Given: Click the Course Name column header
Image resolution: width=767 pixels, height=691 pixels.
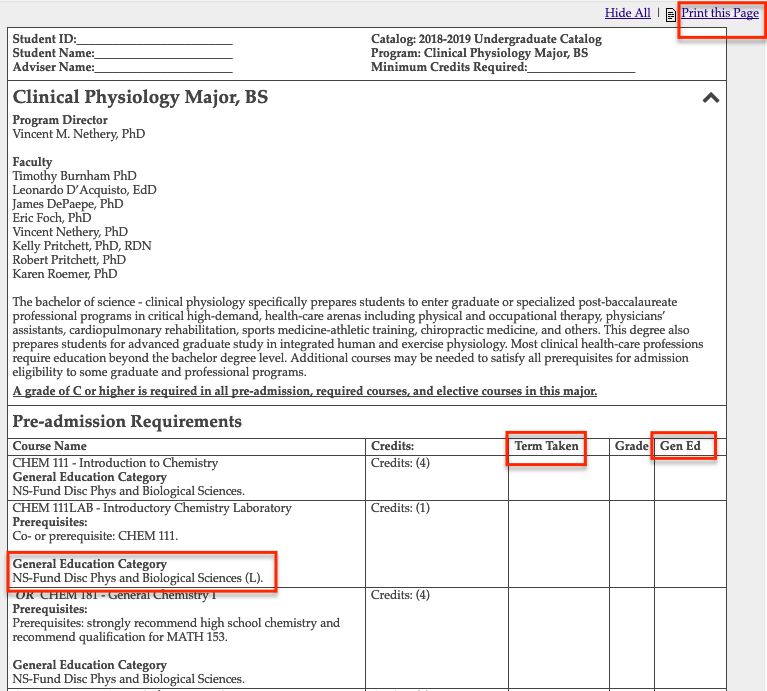Looking at the screenshot, I should pos(49,446).
